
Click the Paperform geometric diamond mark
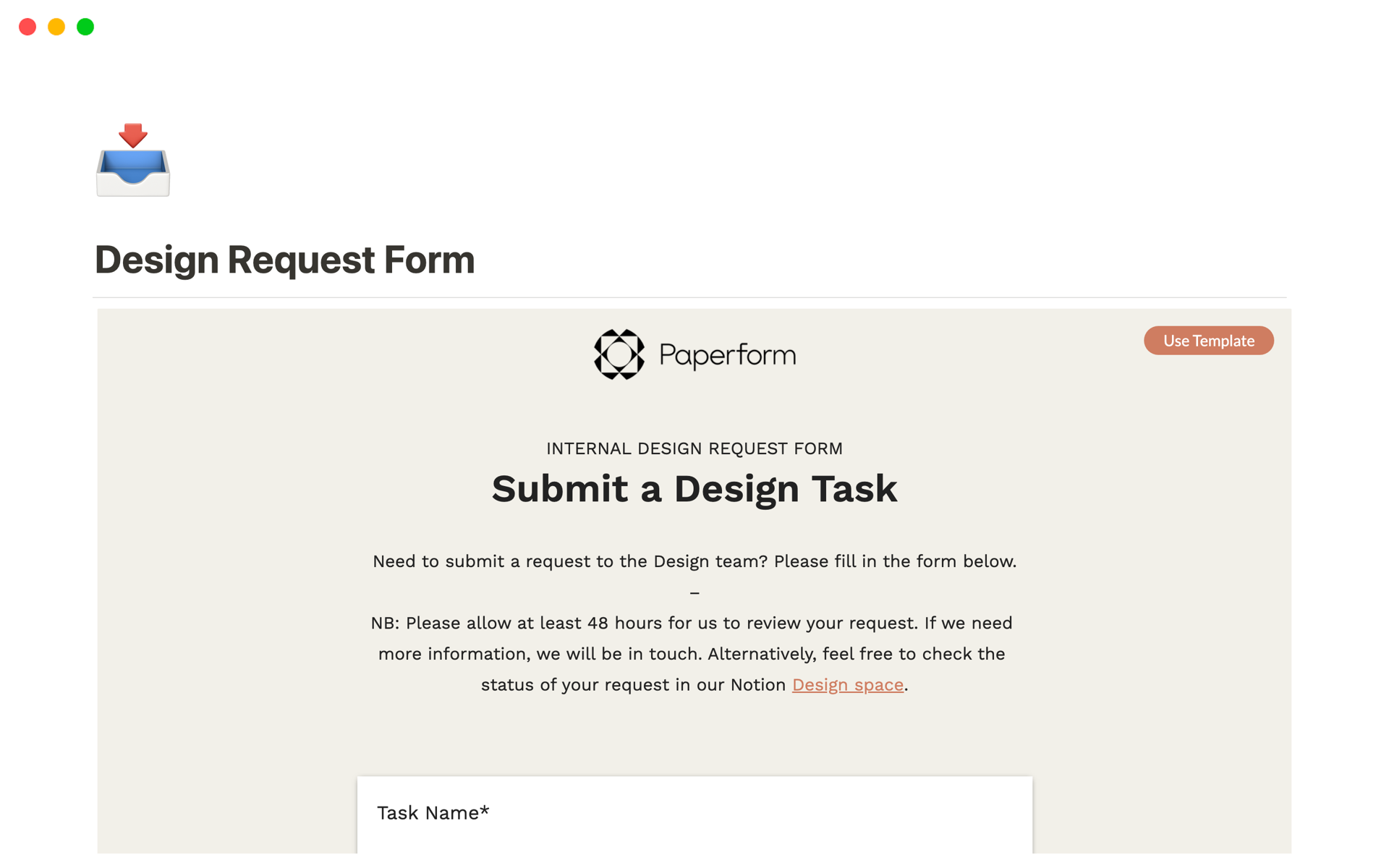click(619, 354)
